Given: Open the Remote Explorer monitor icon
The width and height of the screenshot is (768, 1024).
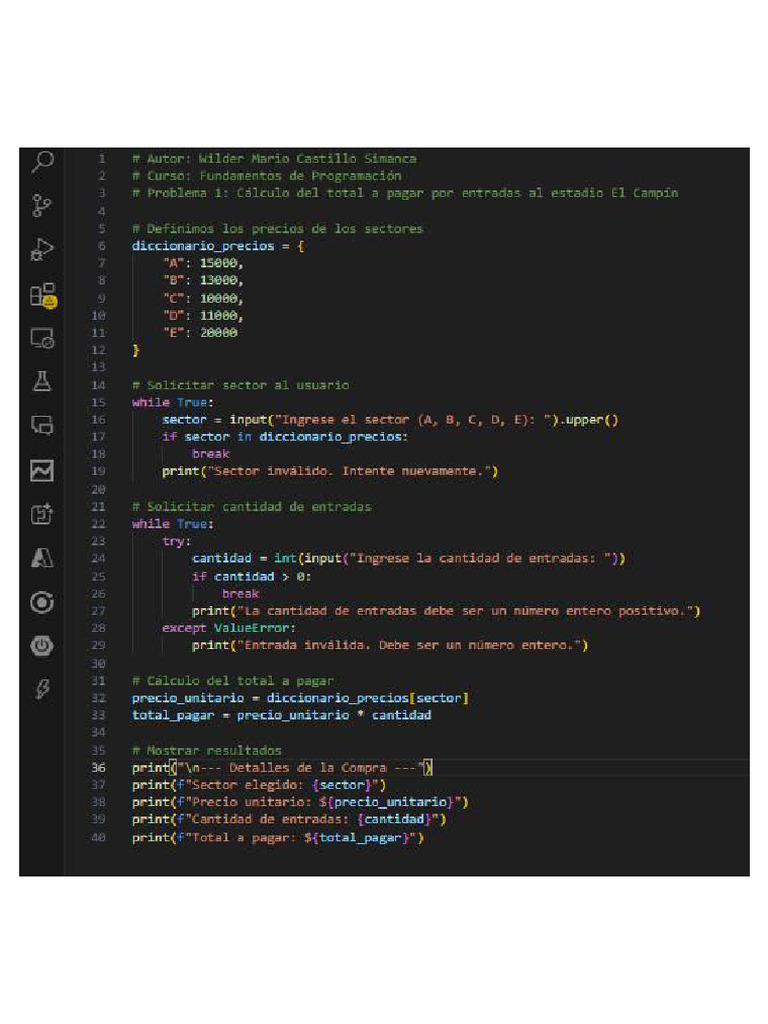Looking at the screenshot, I should (42, 338).
